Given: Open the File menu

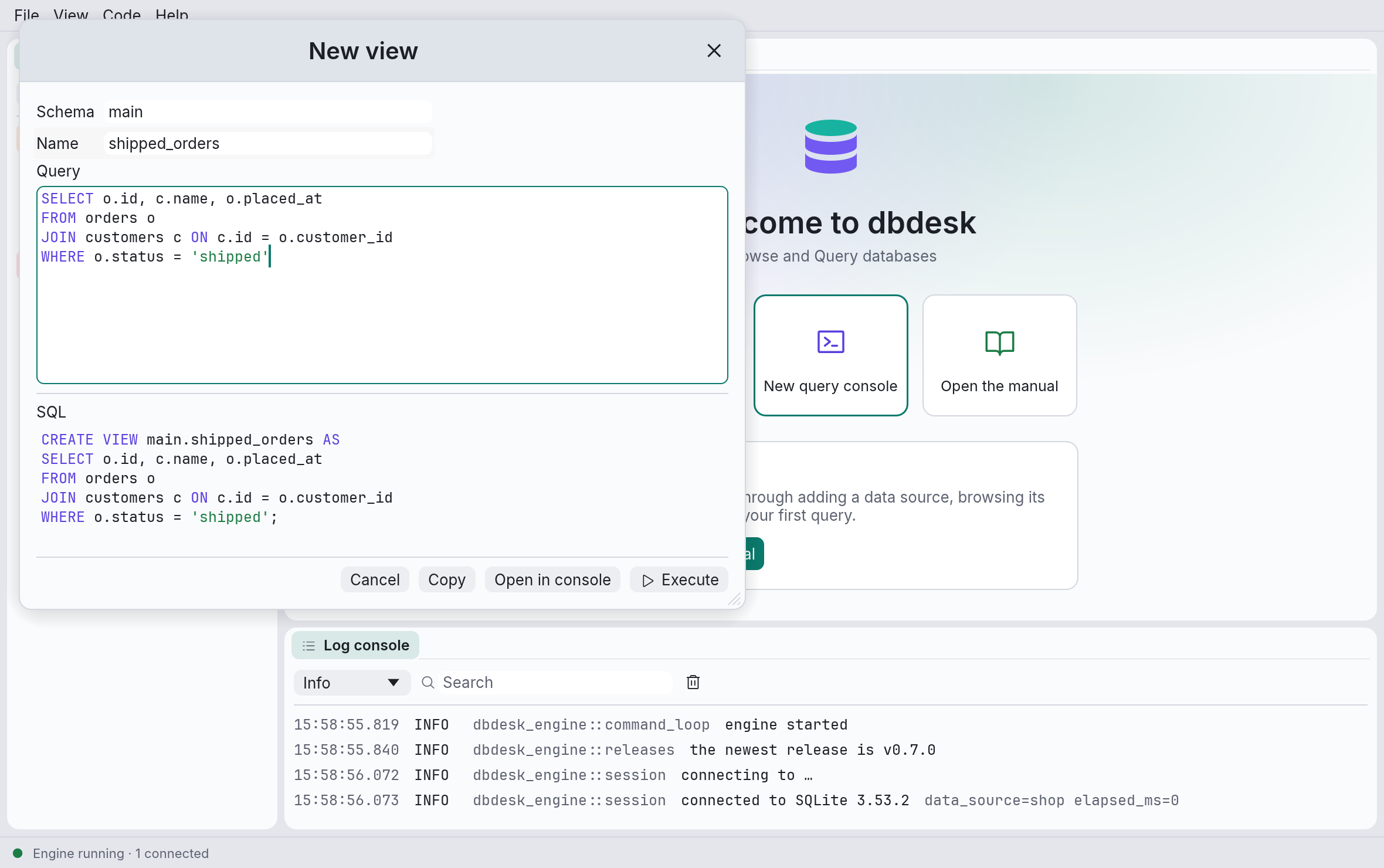Looking at the screenshot, I should (x=26, y=15).
